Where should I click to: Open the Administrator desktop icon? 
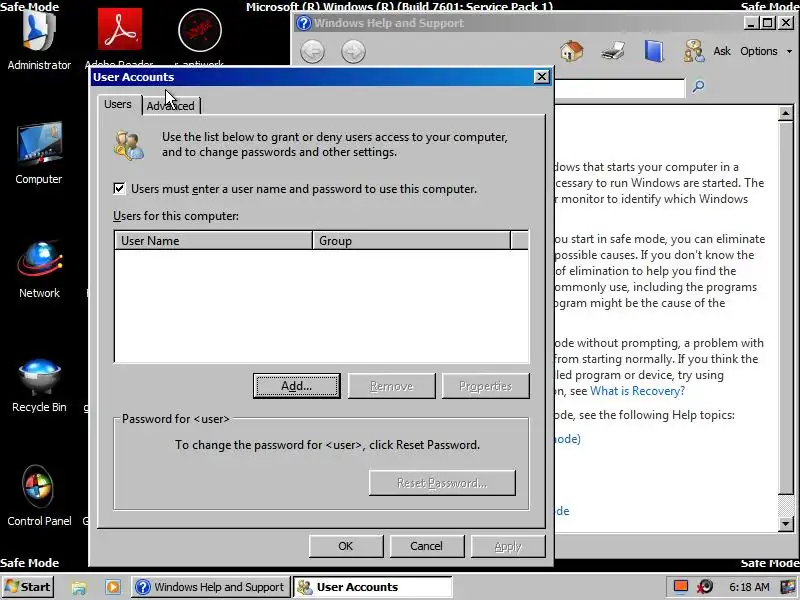tap(39, 36)
